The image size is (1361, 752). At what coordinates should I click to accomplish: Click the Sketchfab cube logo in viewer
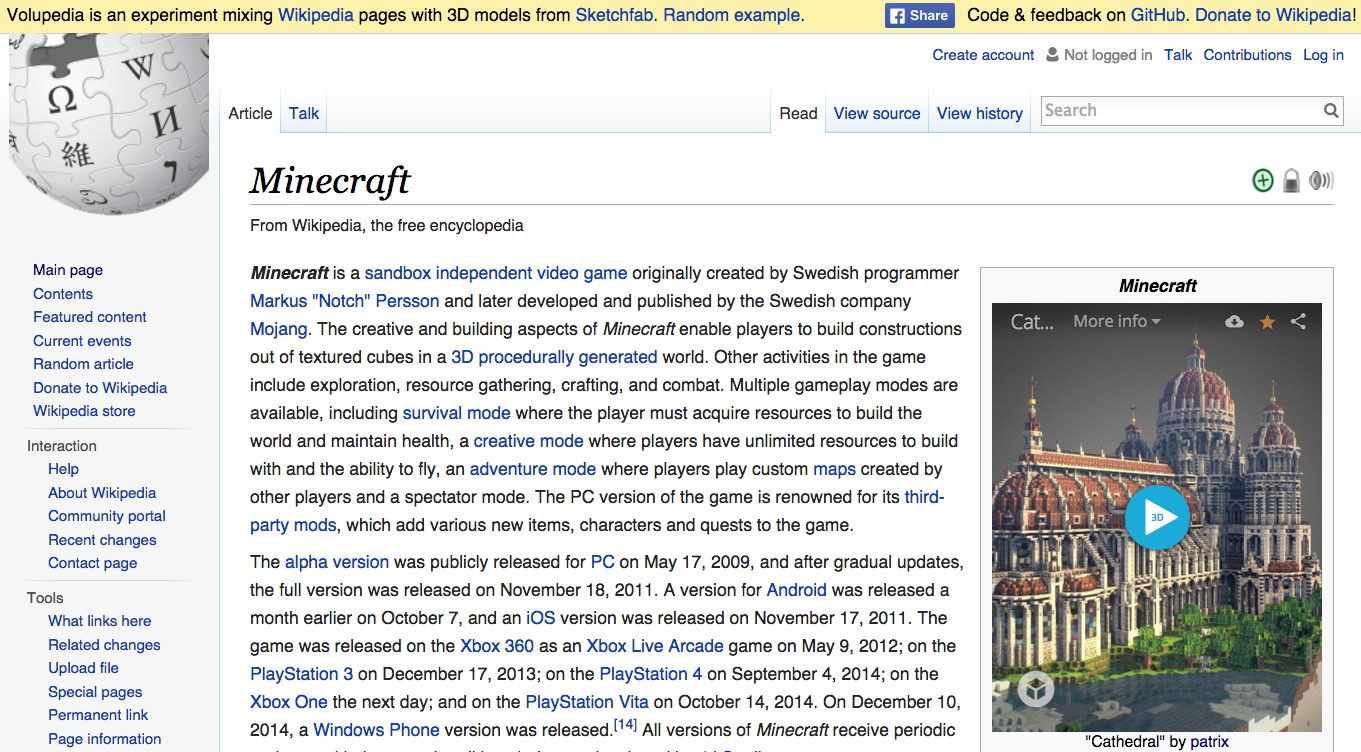click(1036, 689)
